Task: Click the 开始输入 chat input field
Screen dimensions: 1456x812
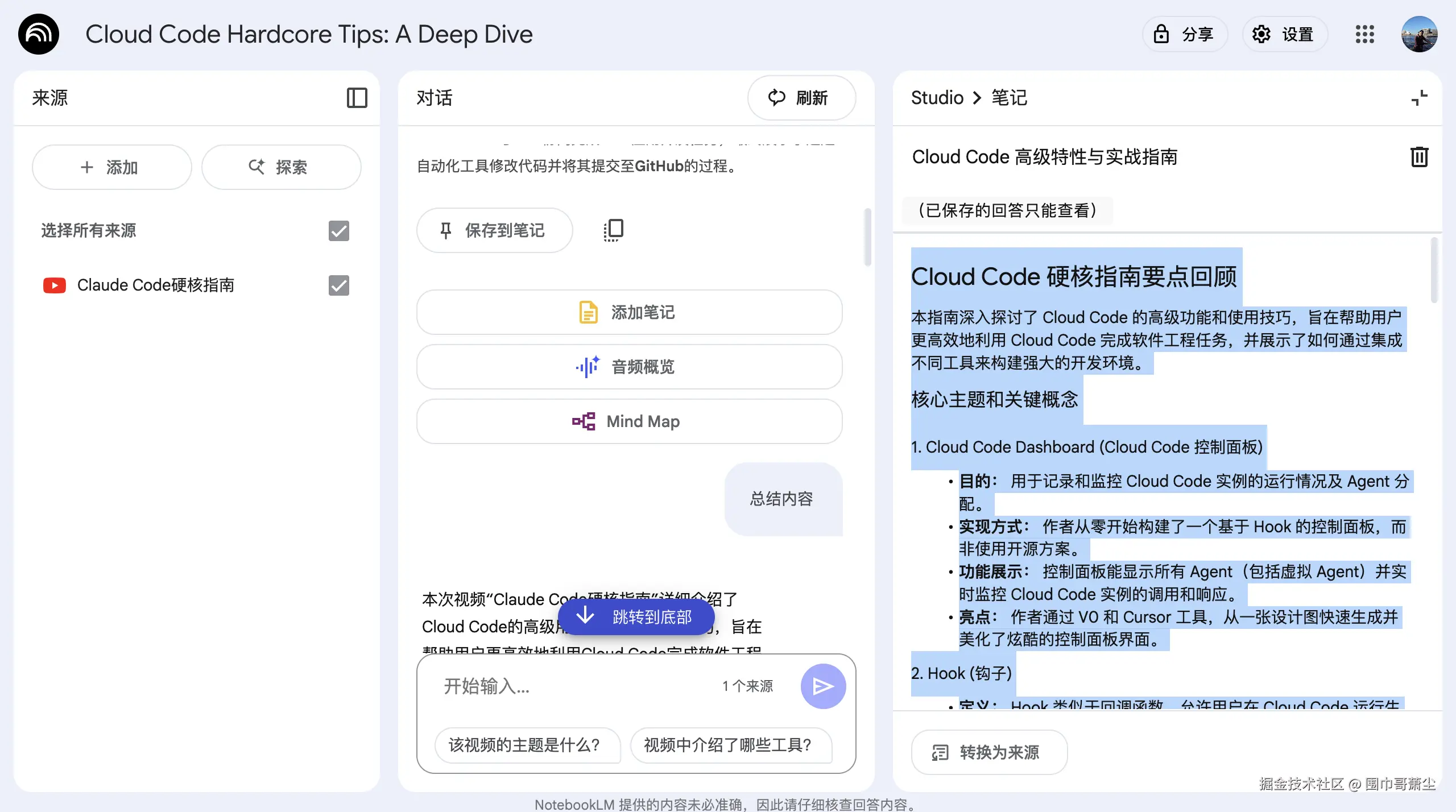Action: 569,686
